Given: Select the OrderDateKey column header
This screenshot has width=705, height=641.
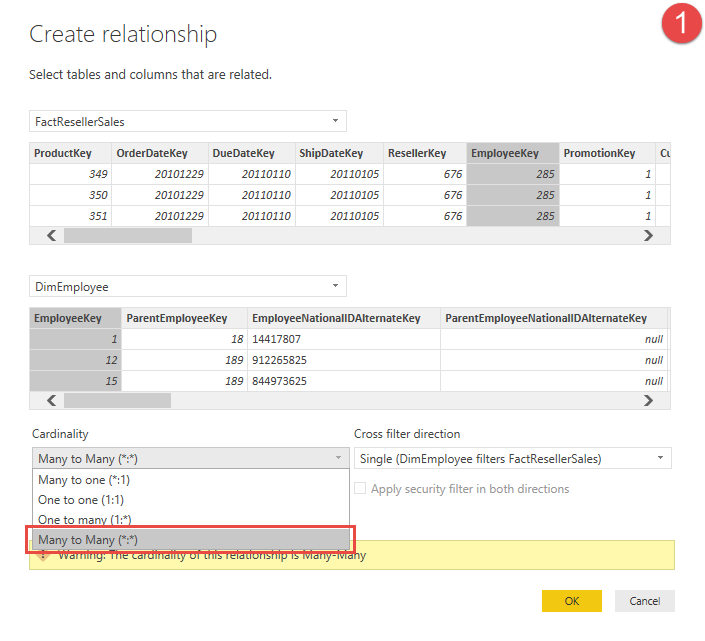Looking at the screenshot, I should 160,153.
